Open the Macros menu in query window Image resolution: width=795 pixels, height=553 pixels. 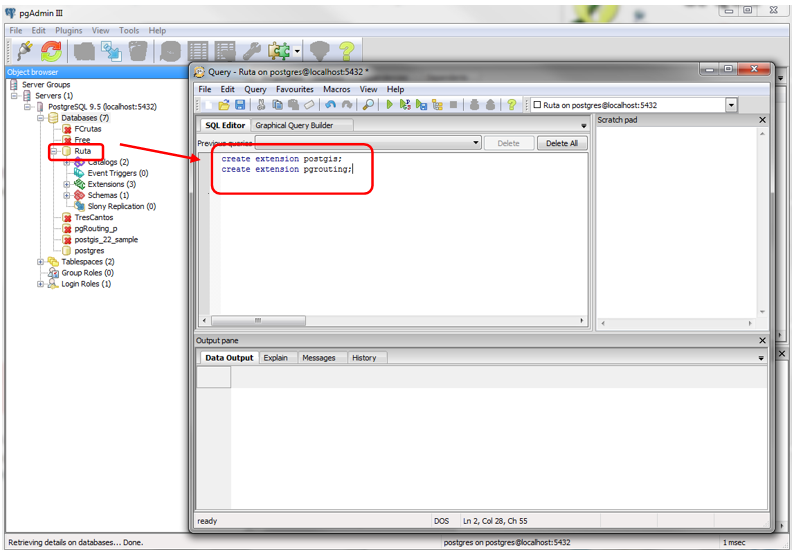pos(336,89)
